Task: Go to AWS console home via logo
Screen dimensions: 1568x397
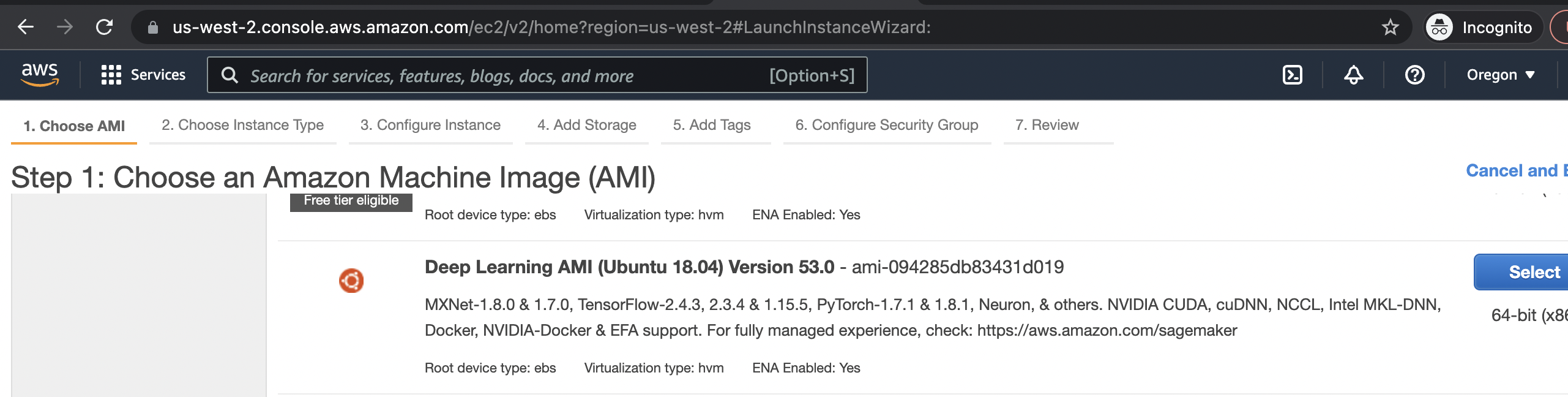Action: pos(40,75)
